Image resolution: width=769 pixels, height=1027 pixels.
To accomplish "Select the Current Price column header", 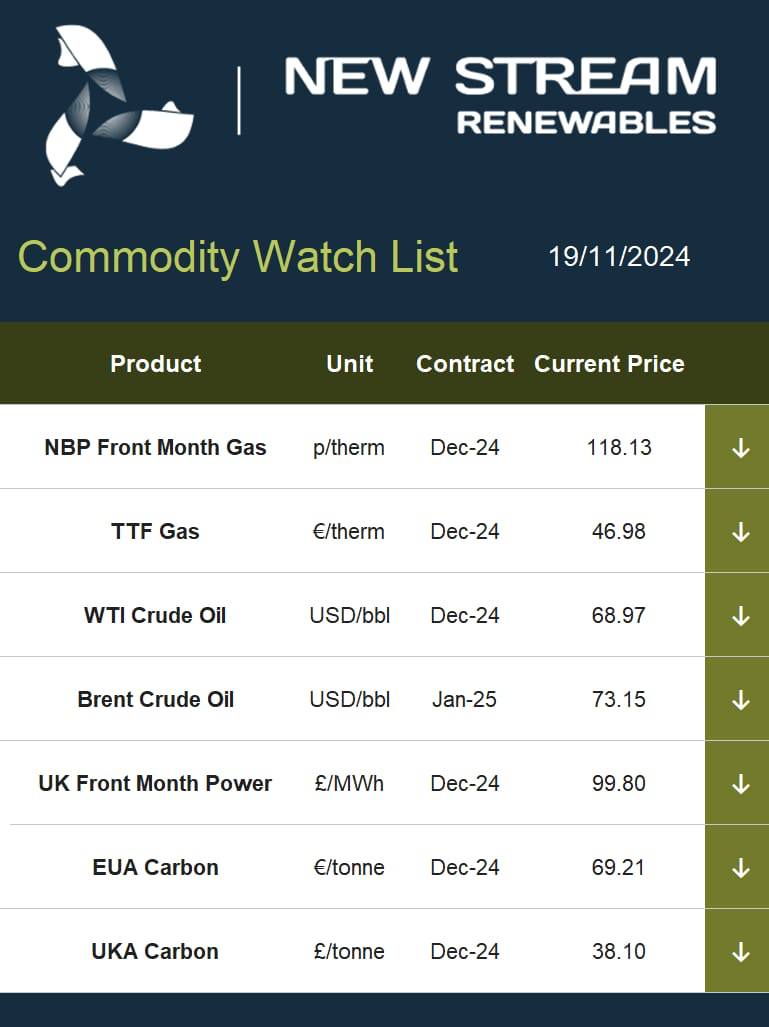I will 609,364.
